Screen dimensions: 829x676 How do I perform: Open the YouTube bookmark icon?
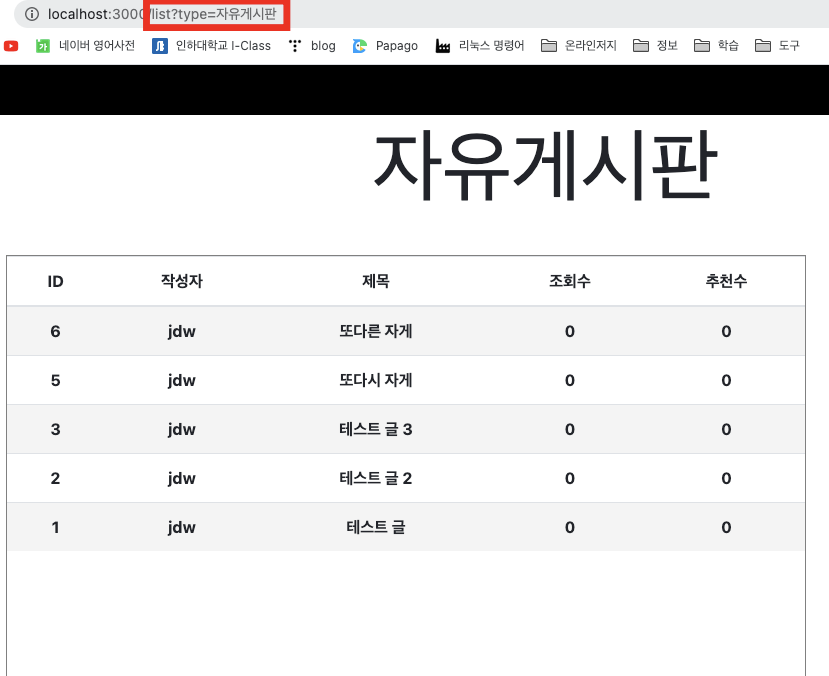click(11, 46)
